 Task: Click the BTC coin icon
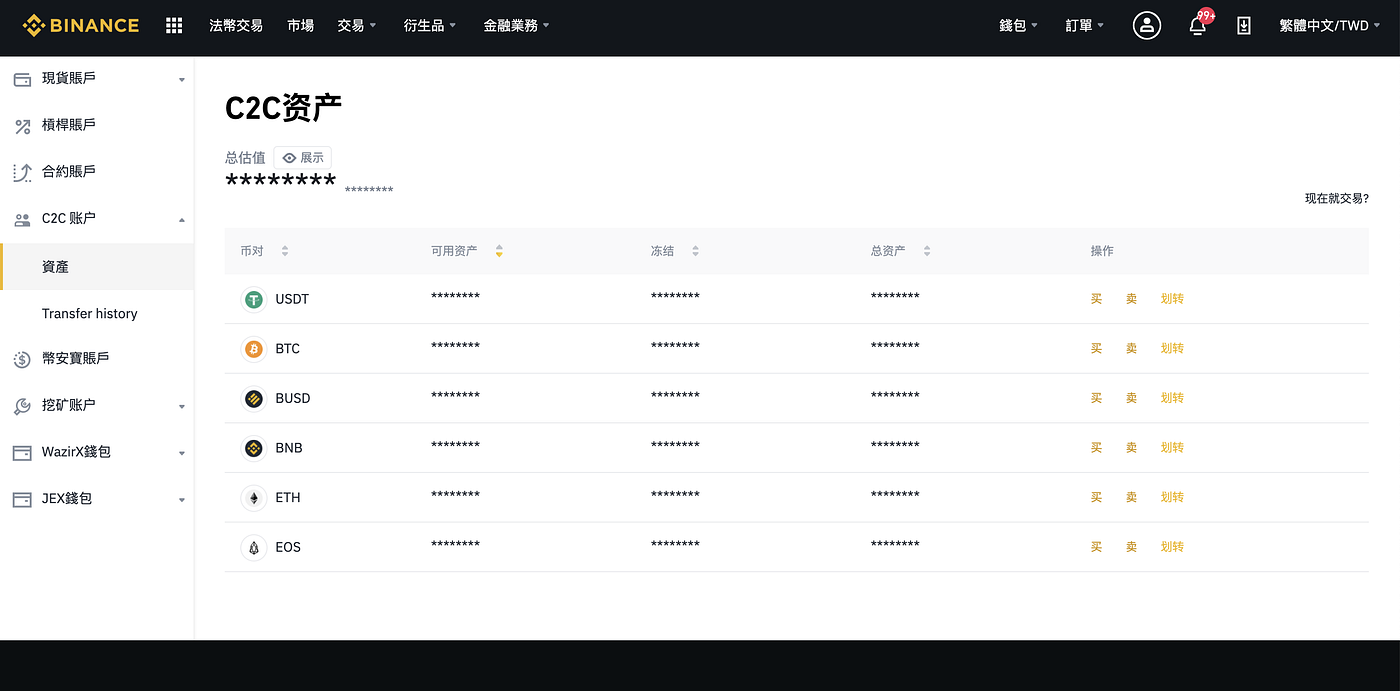[x=254, y=349]
